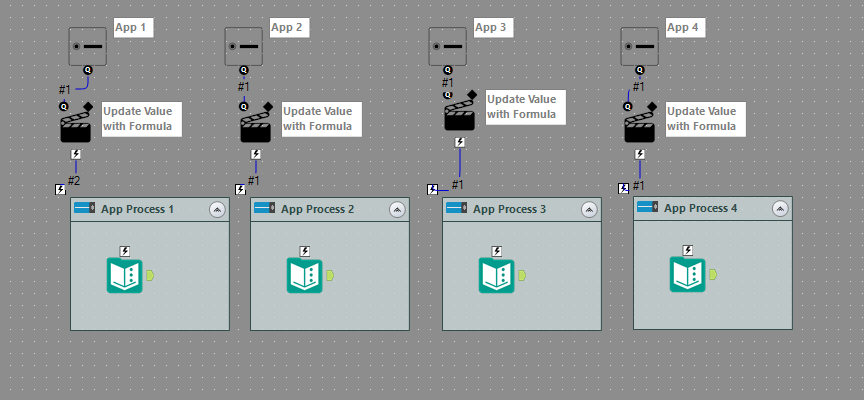The height and width of the screenshot is (400, 864).
Task: Select the App 4 radio button tool
Action: pyautogui.click(x=639, y=47)
